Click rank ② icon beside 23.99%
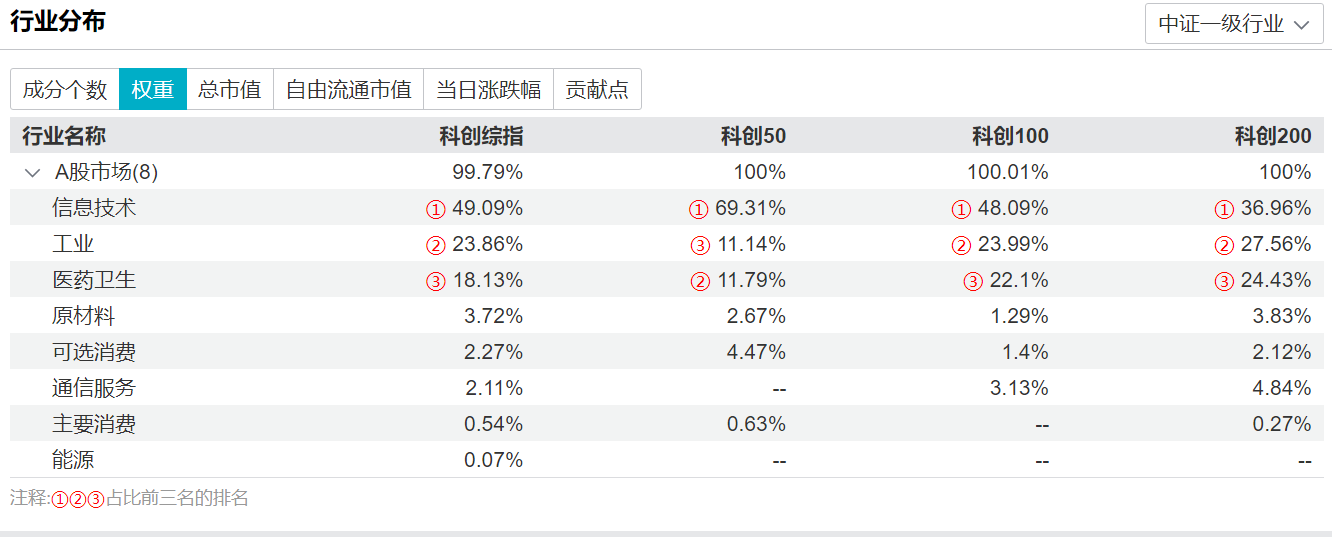The image size is (1332, 537). point(961,245)
